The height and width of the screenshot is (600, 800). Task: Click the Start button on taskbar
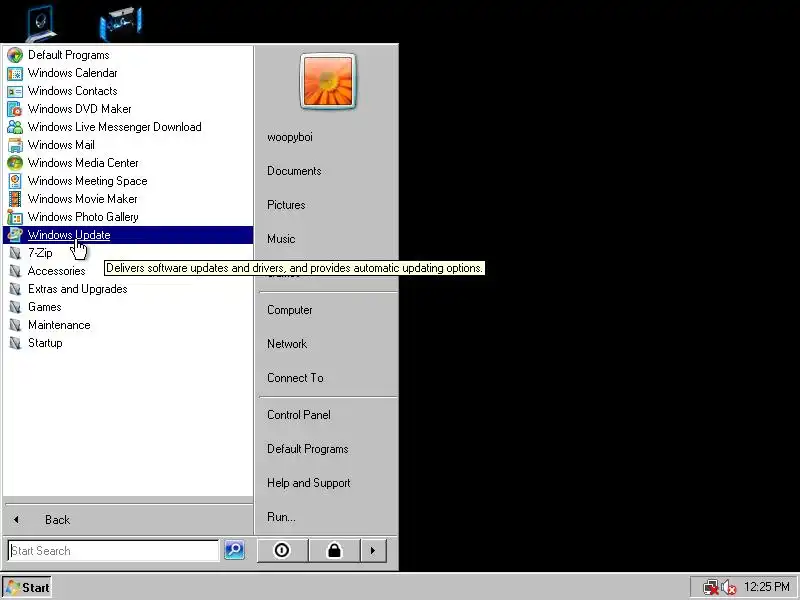click(x=27, y=587)
